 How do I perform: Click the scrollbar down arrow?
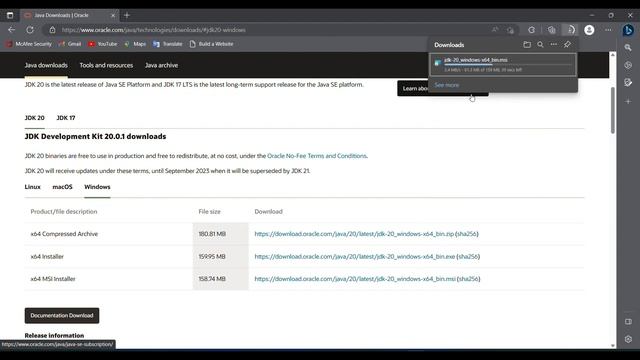pos(613,345)
